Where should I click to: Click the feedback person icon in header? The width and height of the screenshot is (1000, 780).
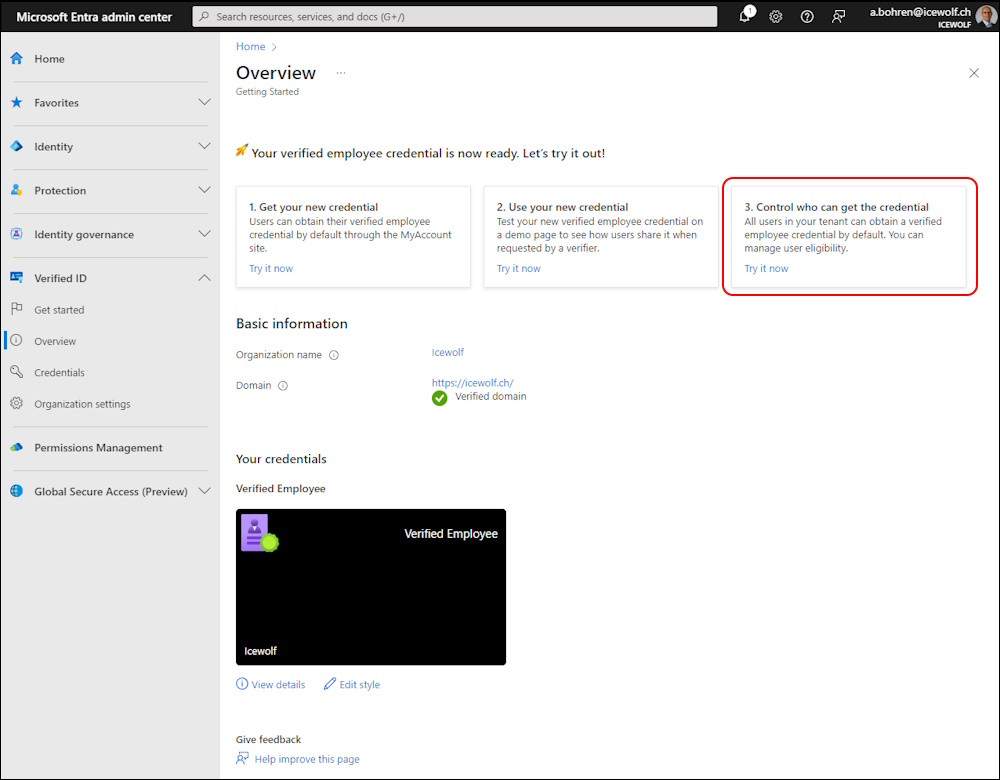839,17
